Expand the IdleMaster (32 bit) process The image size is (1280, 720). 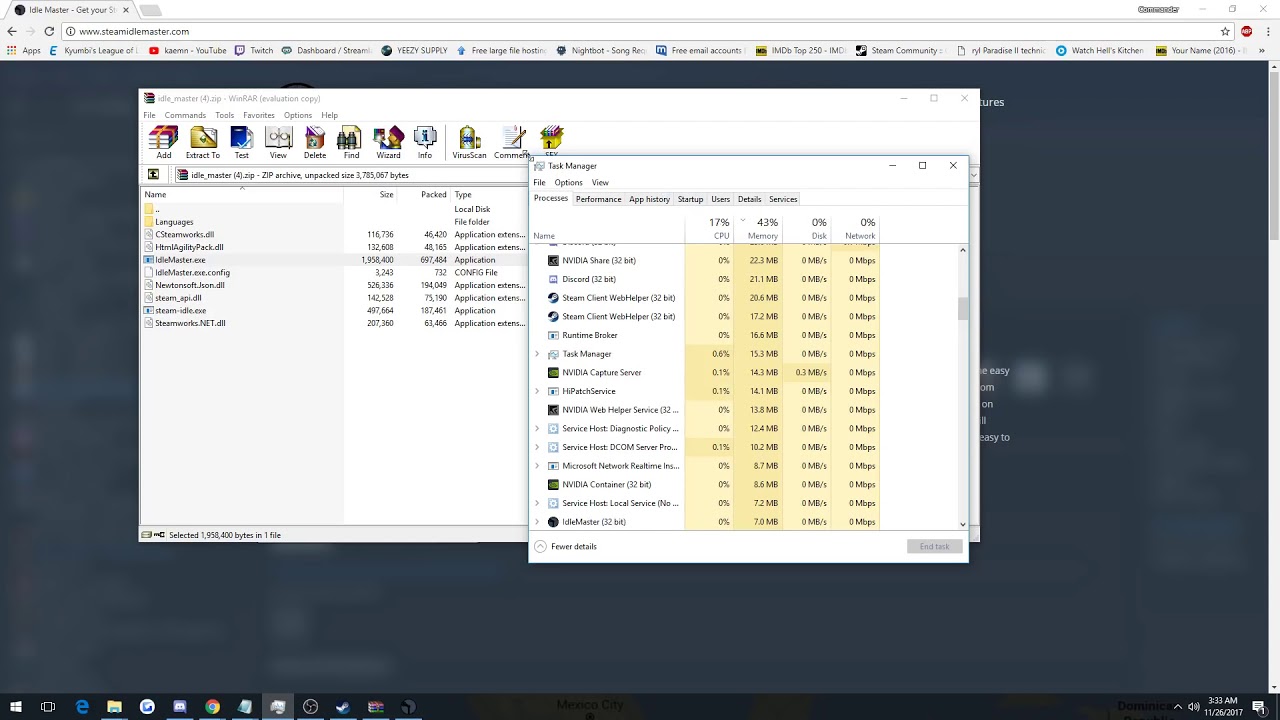coord(537,522)
